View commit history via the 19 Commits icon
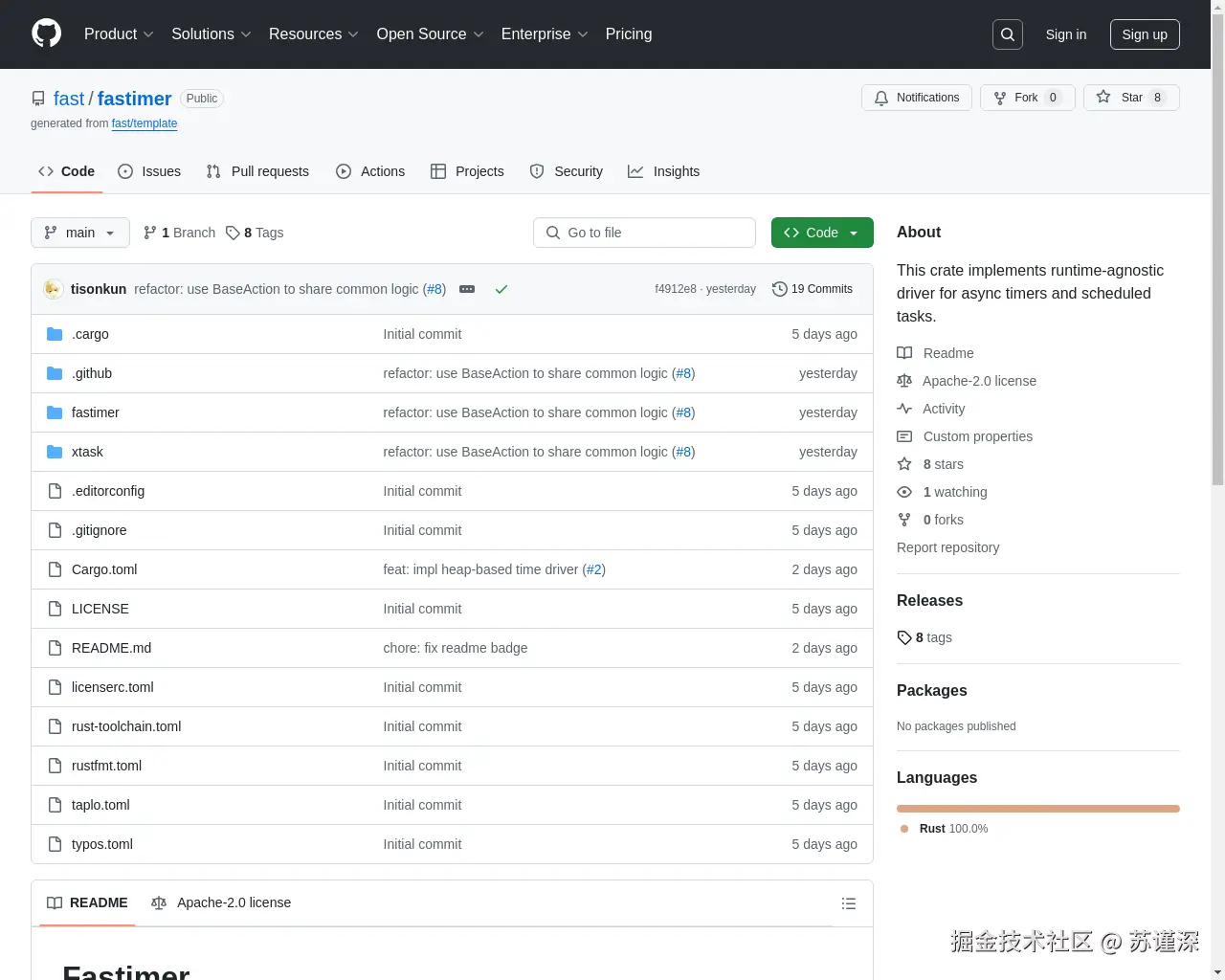The image size is (1225, 980). point(779,288)
